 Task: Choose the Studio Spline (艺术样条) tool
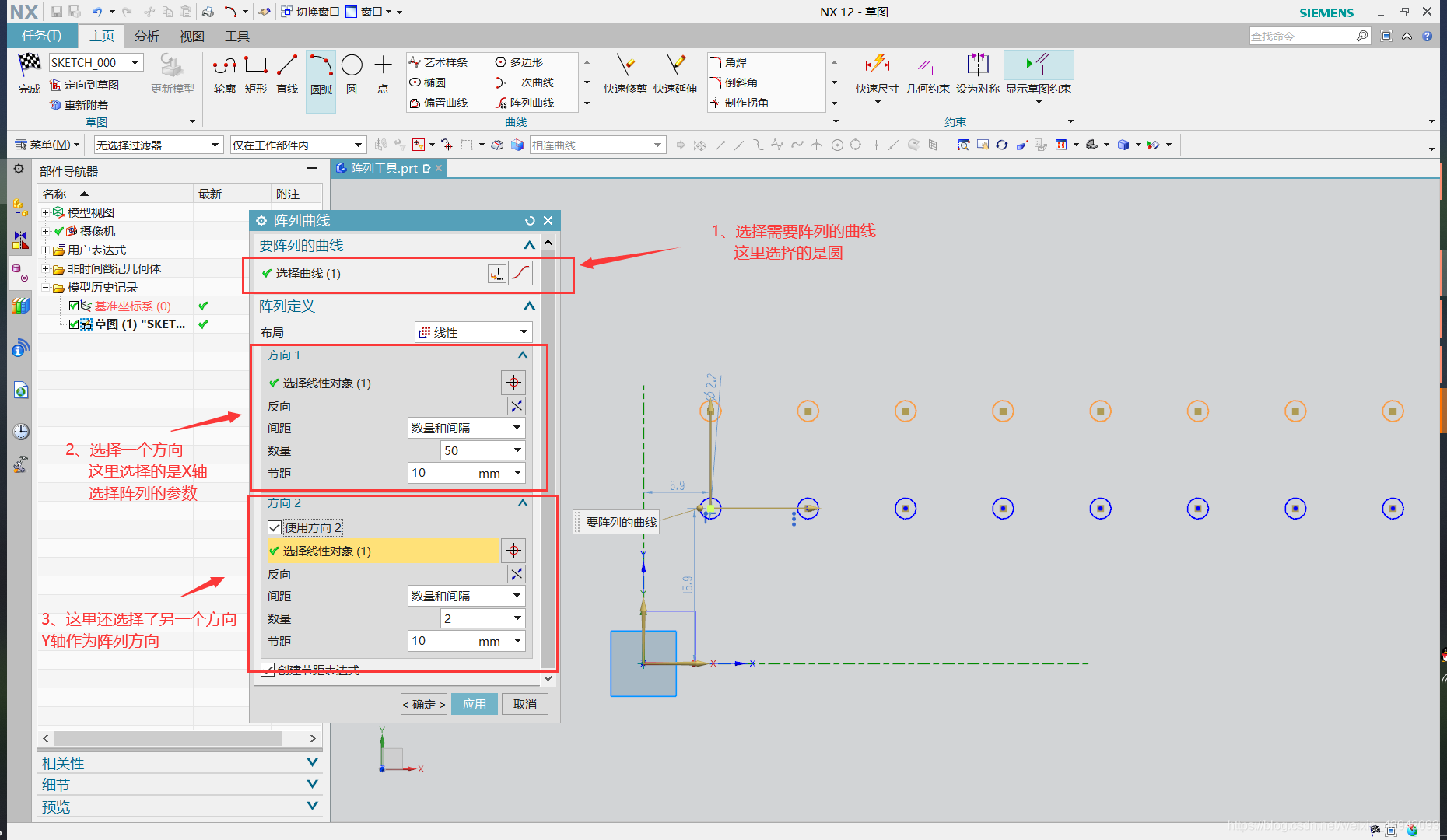point(439,62)
